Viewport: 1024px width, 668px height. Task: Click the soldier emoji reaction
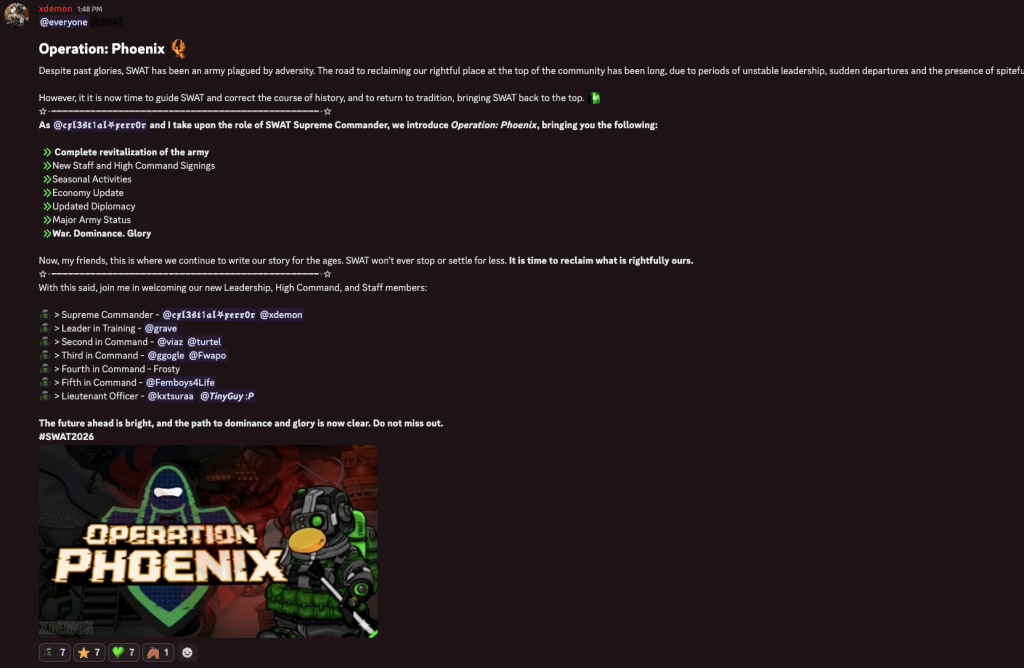pos(54,652)
